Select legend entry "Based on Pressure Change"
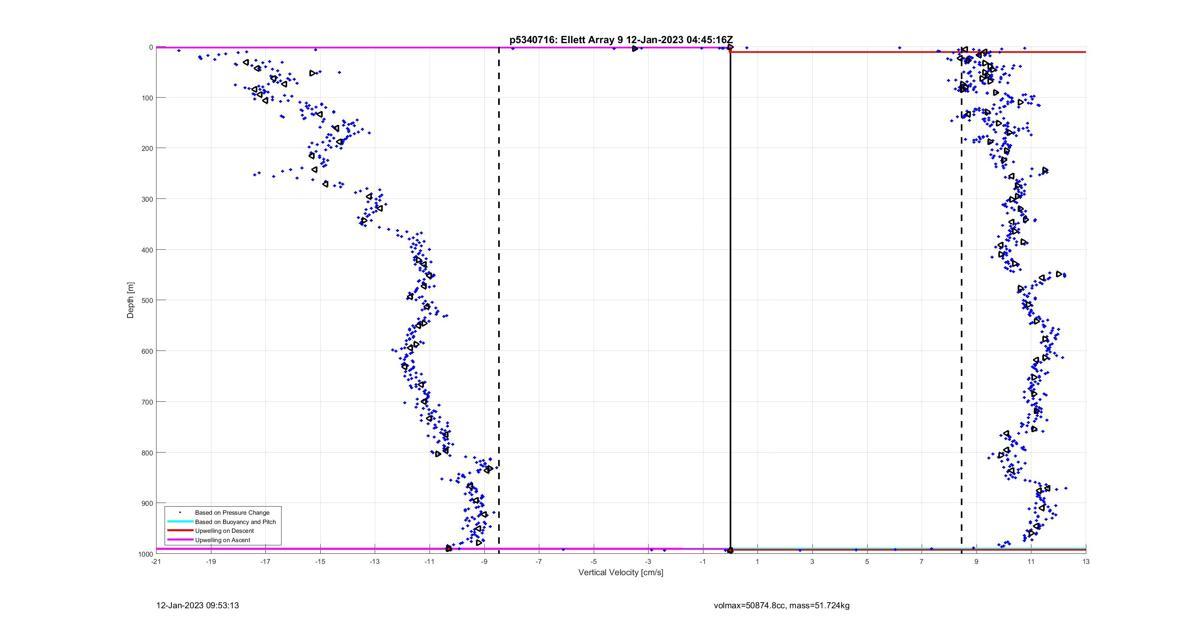 coord(232,513)
